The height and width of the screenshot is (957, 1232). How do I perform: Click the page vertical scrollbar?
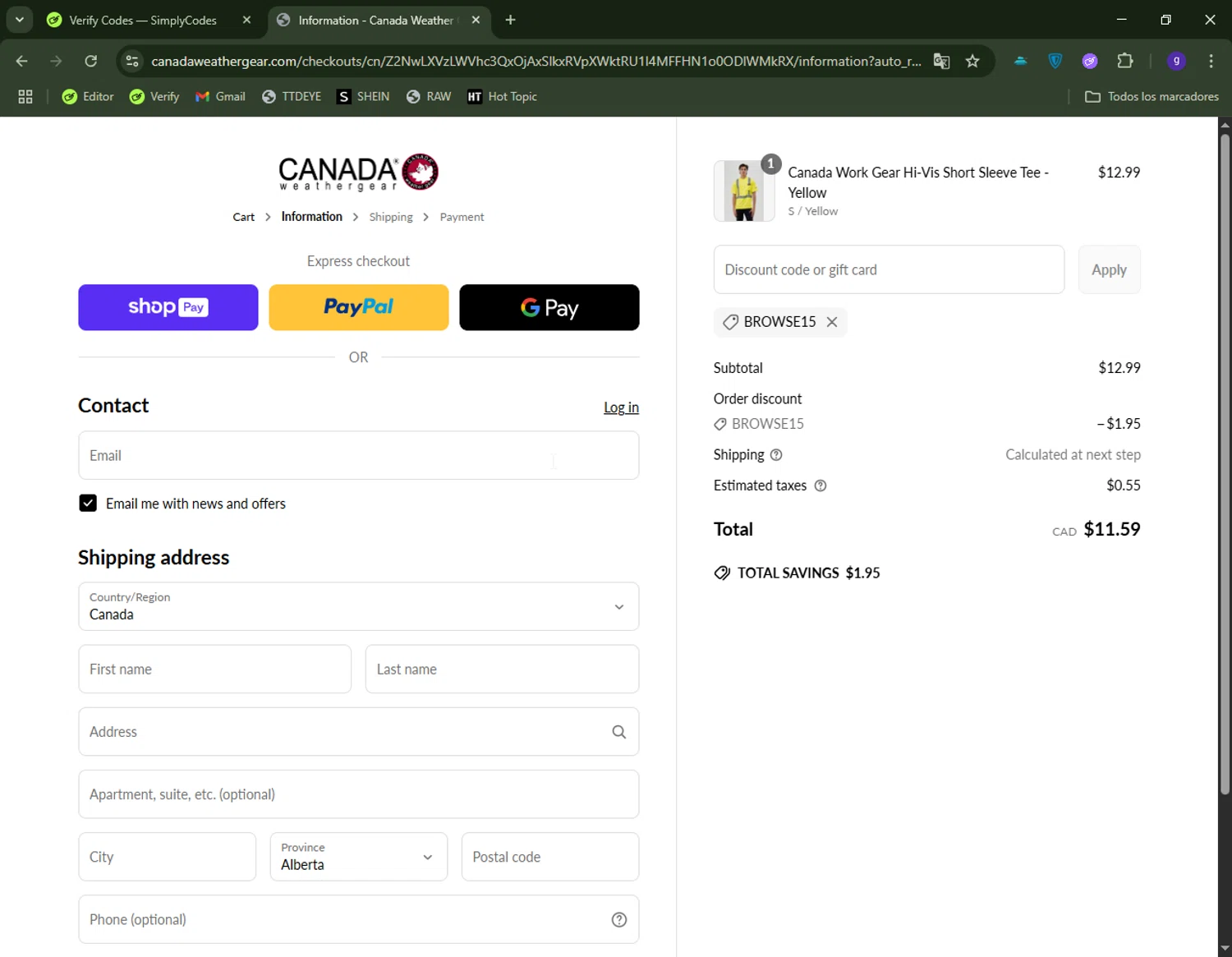click(1225, 464)
